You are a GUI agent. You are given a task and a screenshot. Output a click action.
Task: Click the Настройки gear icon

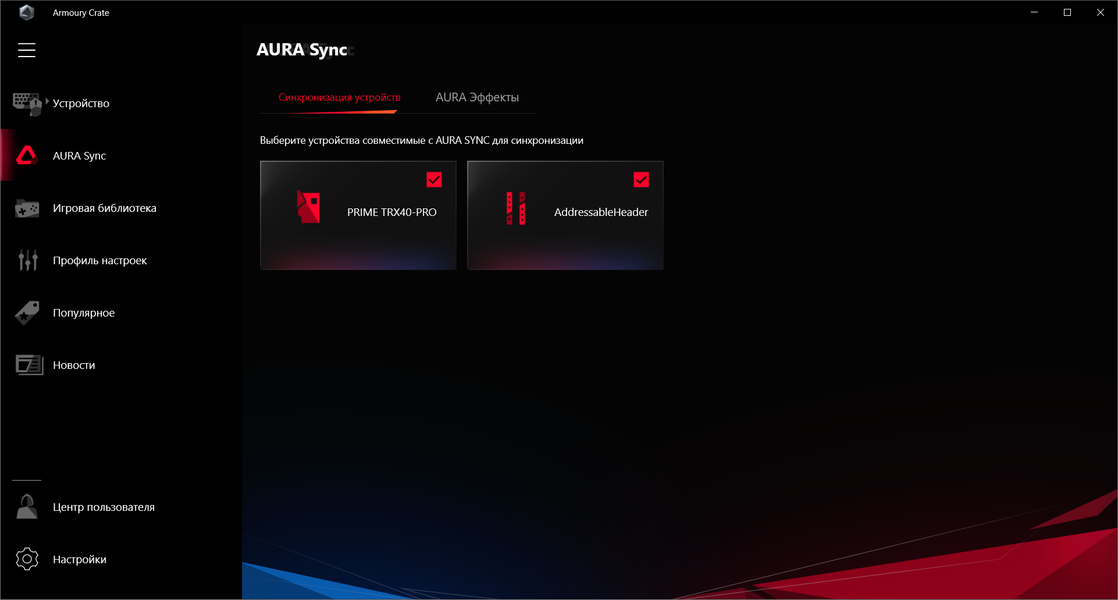point(27,559)
